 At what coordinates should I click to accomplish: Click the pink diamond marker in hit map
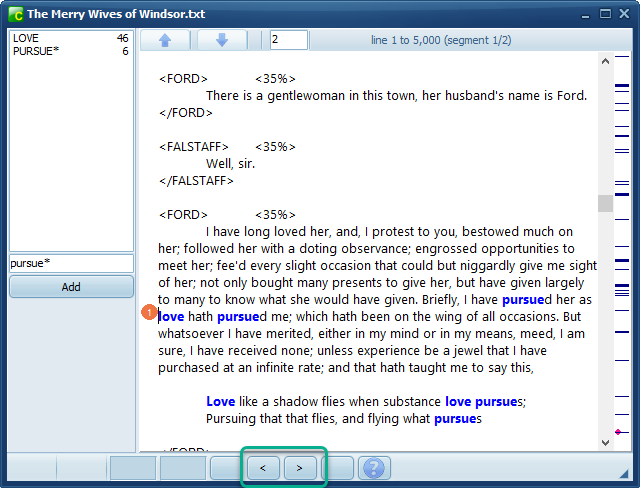[x=618, y=432]
